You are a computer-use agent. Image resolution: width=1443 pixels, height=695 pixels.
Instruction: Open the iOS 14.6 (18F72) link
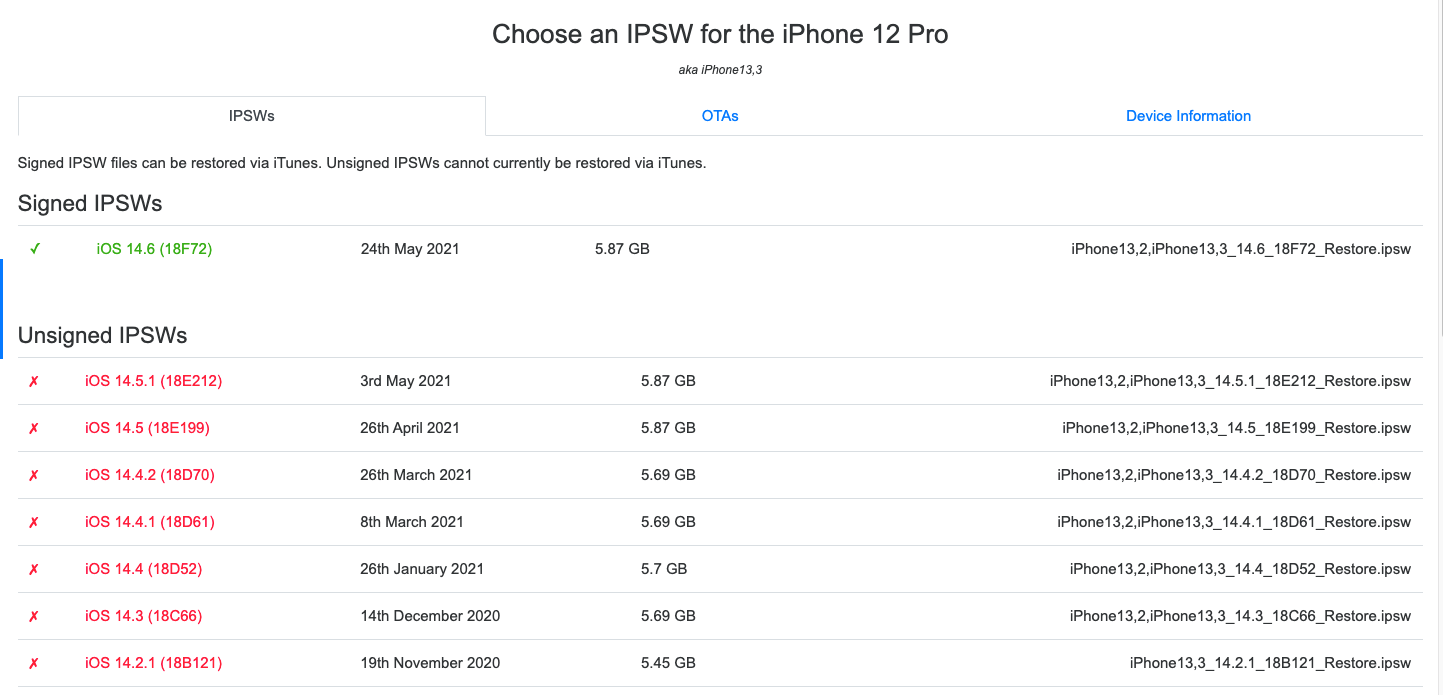coord(154,248)
